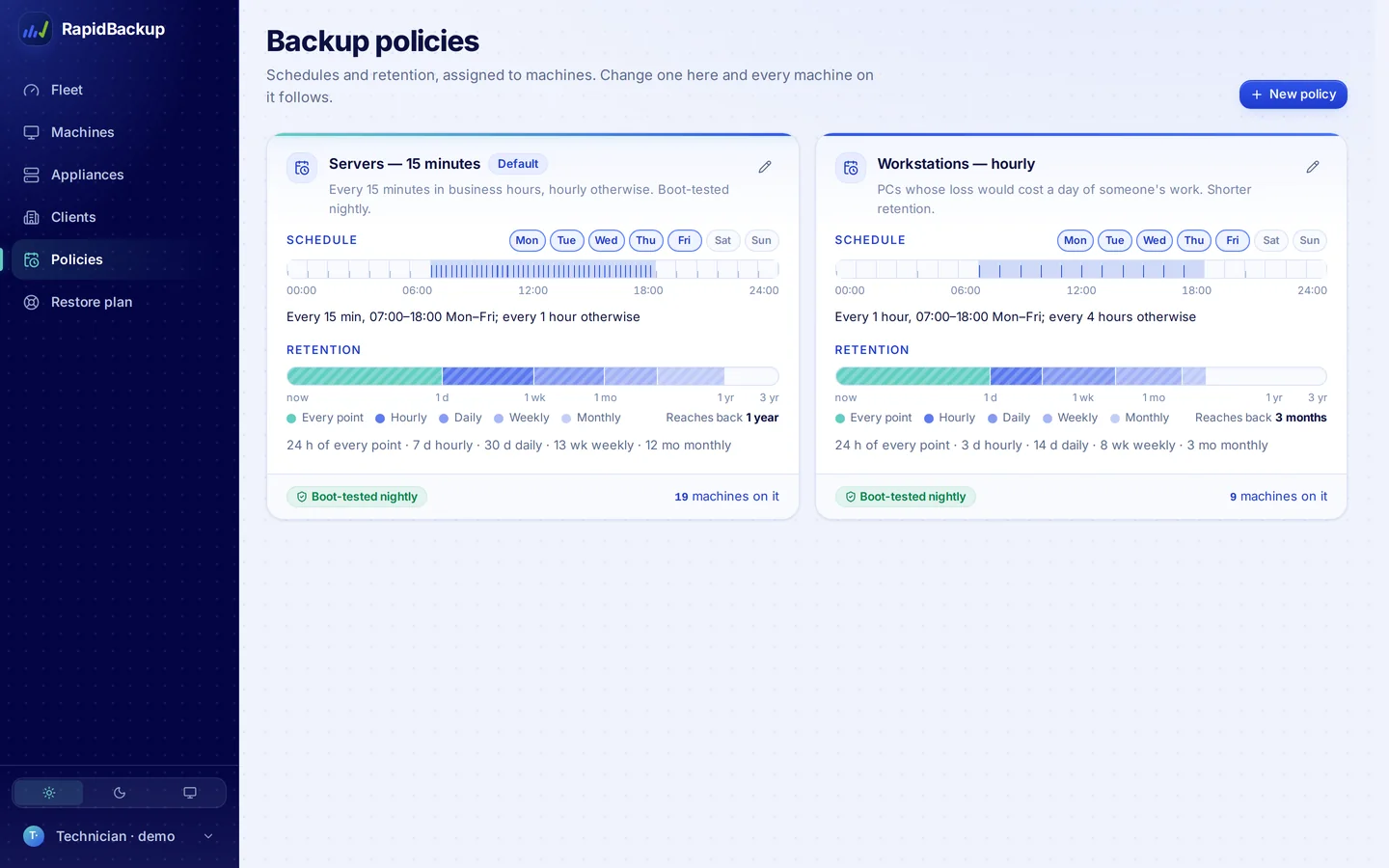The height and width of the screenshot is (868, 1389).
Task: Go to the Fleet page
Action: [x=120, y=90]
